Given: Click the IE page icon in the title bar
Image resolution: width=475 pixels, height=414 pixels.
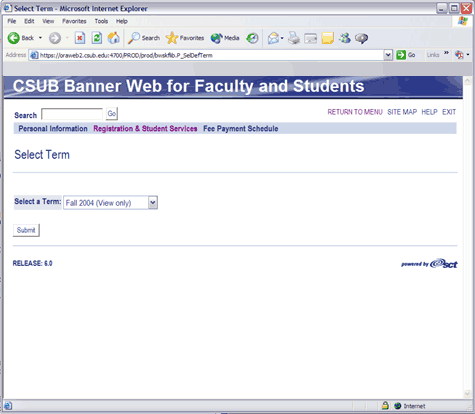Looking at the screenshot, I should pos(8,8).
